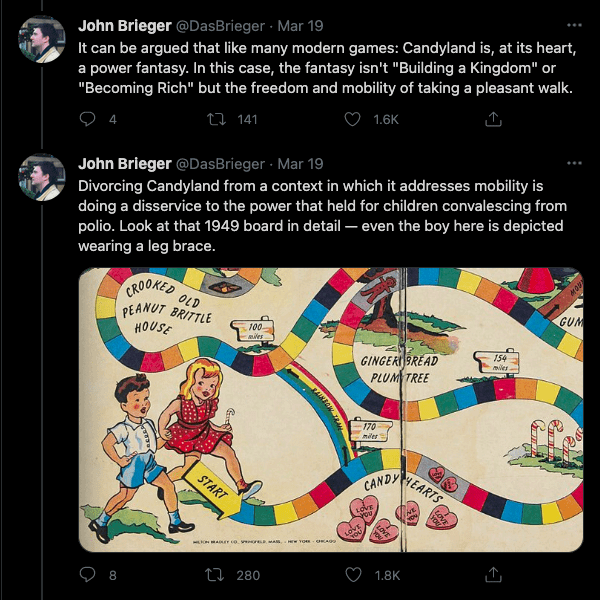
Task: Open Mar 19 timestamp of second tweet
Action: 300,163
